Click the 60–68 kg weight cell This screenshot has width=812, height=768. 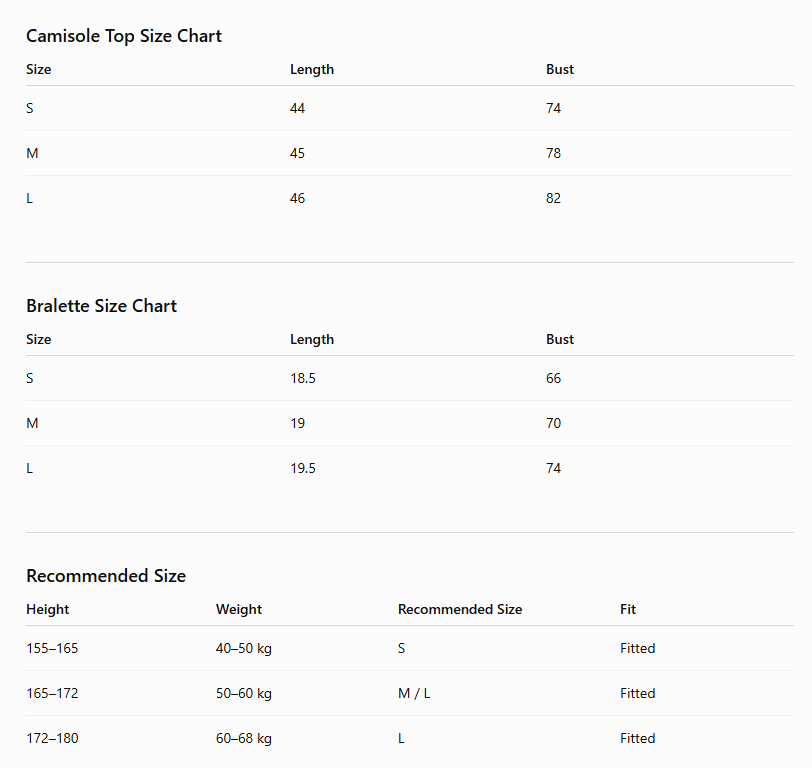(243, 738)
